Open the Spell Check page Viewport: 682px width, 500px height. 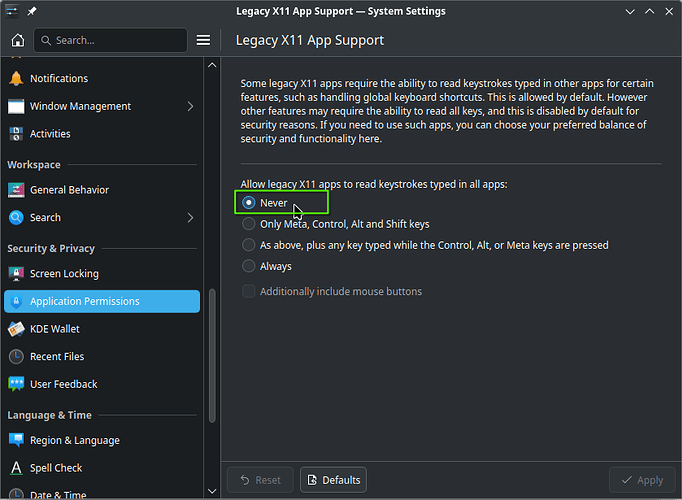102,468
